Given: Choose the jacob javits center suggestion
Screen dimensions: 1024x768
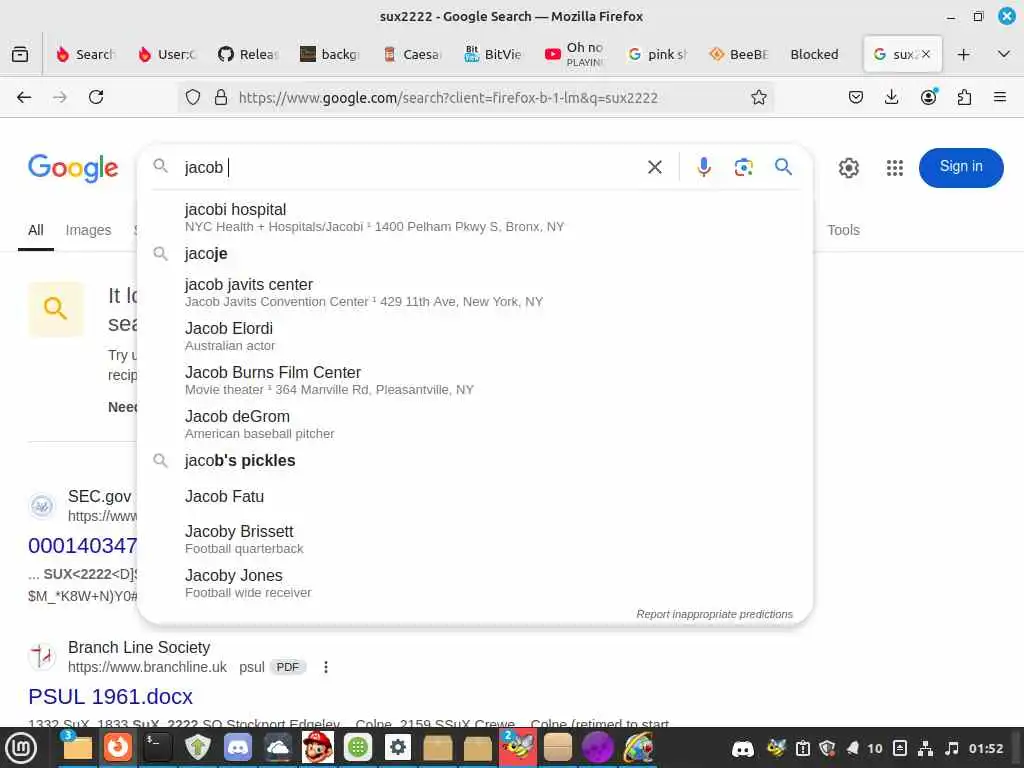Looking at the screenshot, I should (x=475, y=293).
